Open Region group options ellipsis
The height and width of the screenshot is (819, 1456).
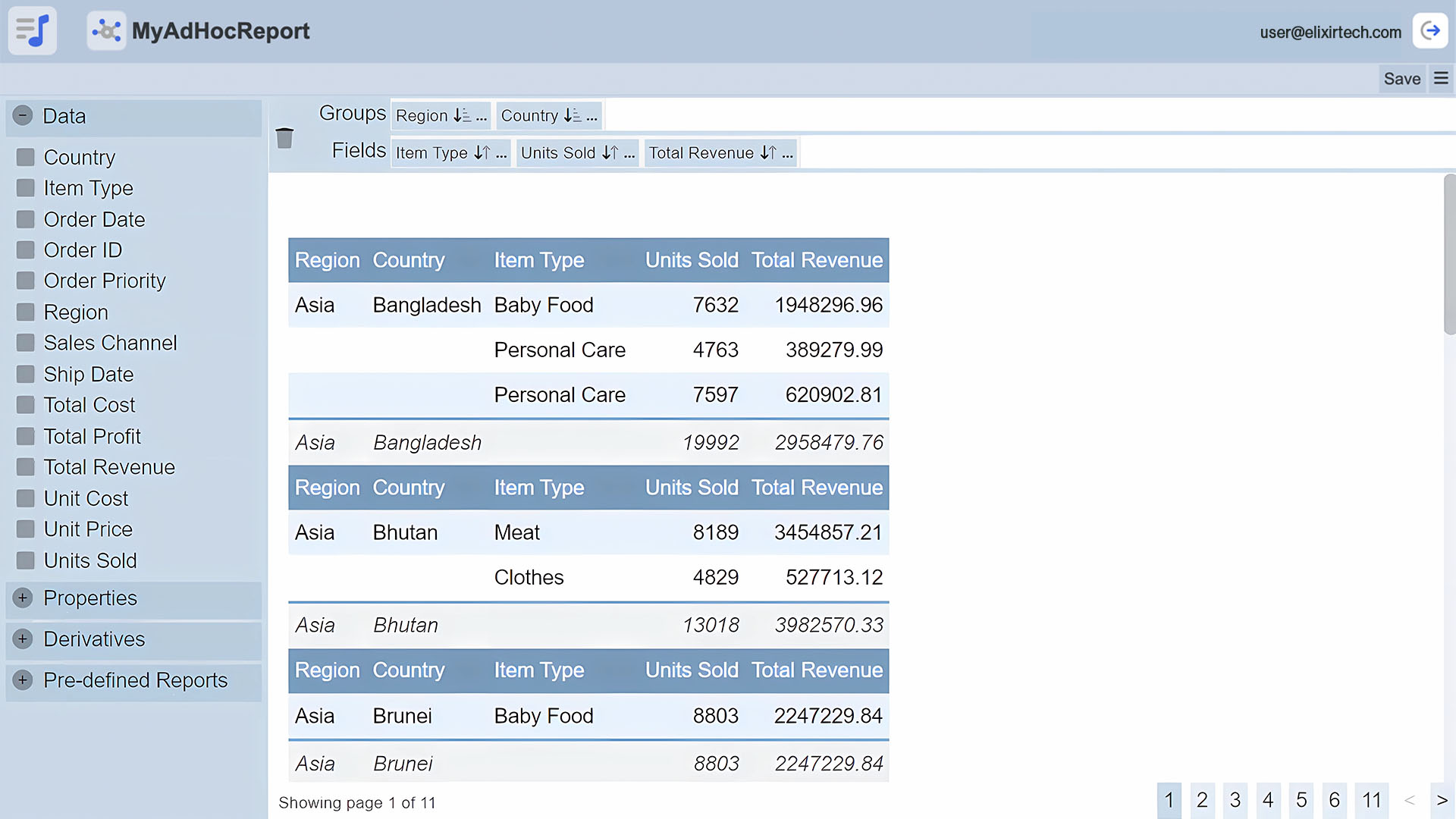[x=482, y=116]
